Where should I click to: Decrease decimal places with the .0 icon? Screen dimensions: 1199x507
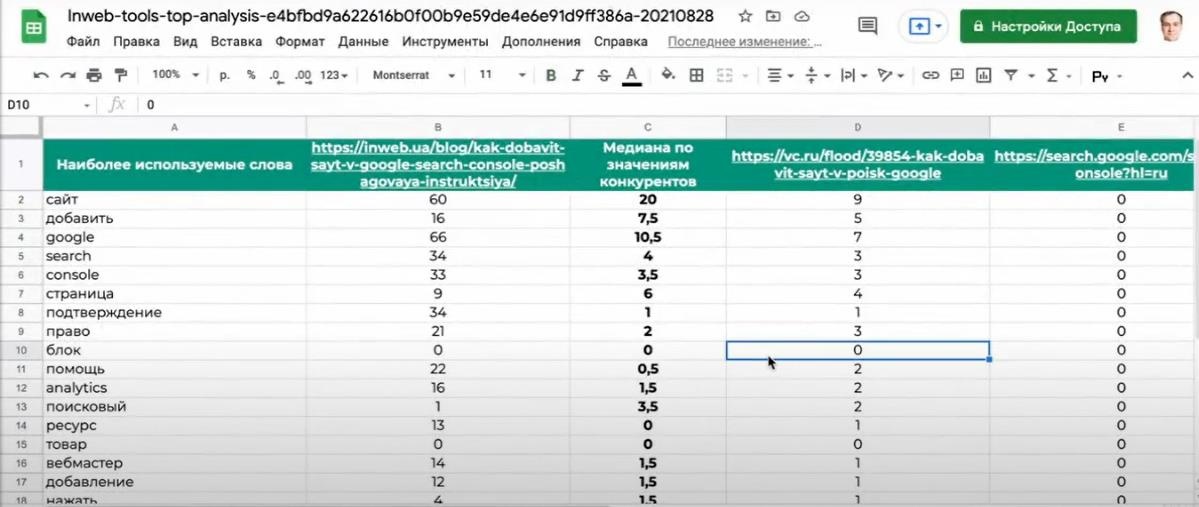275,76
